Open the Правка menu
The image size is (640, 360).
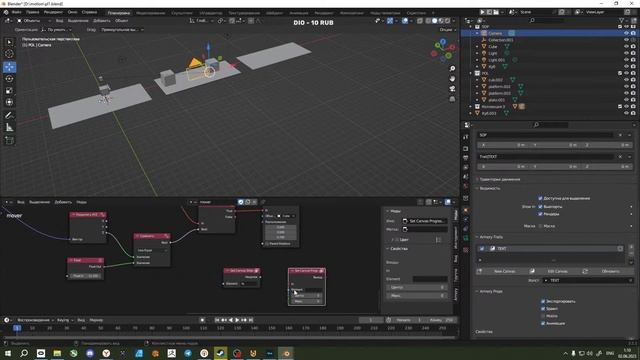[33, 12]
